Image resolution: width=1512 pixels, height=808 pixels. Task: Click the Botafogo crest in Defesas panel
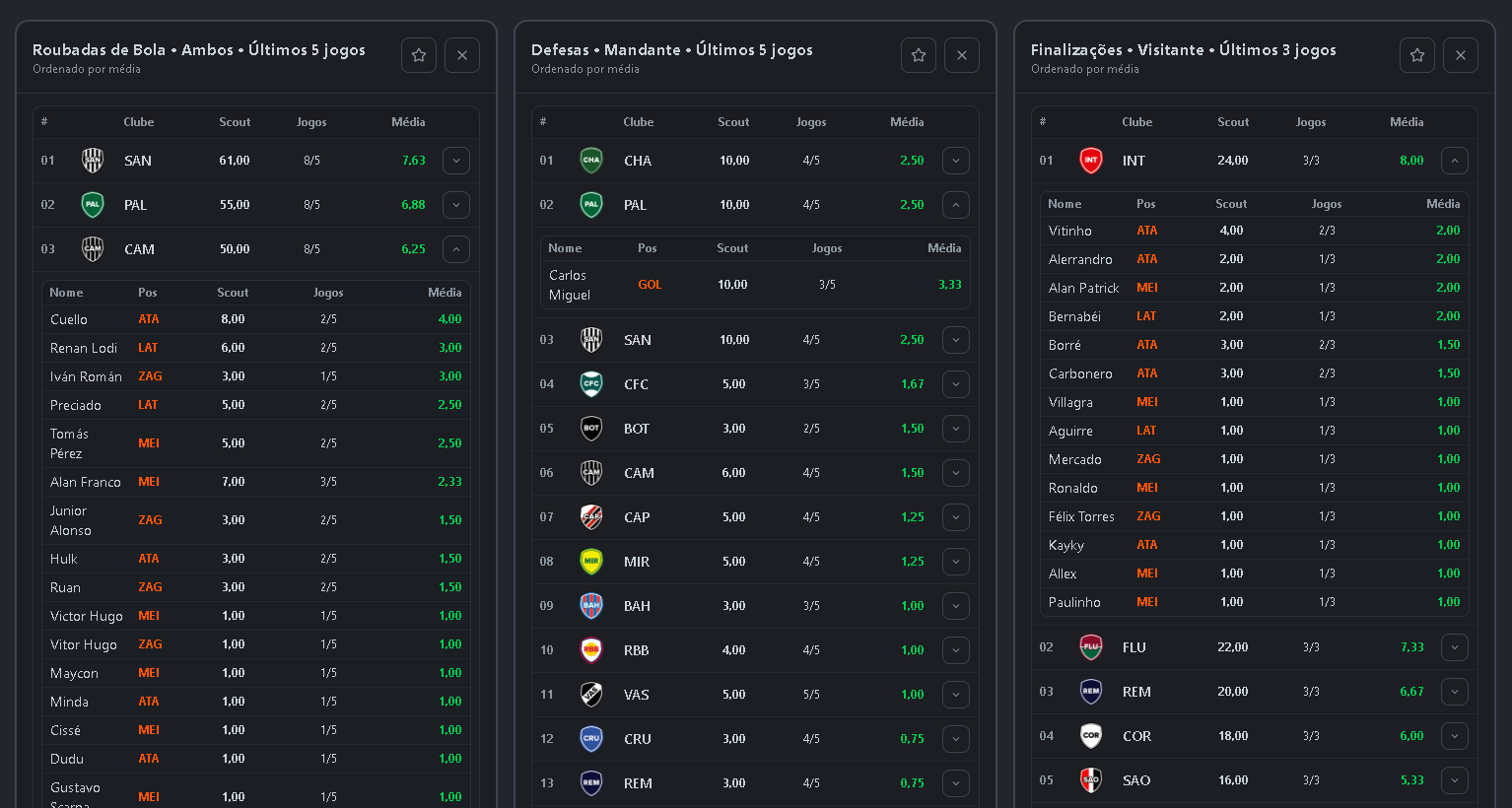(x=590, y=428)
